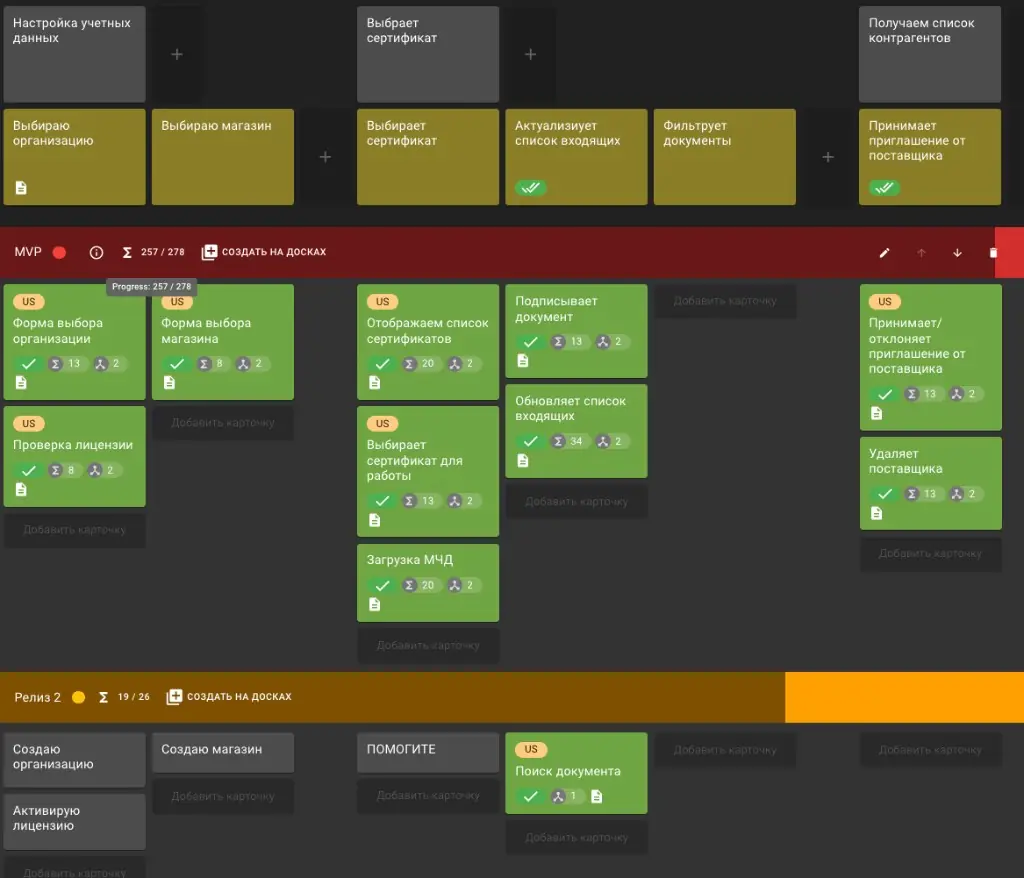The image size is (1024, 878).
Task: Click progress text '19 / 26' in Релиз 2
Action: [x=134, y=697]
